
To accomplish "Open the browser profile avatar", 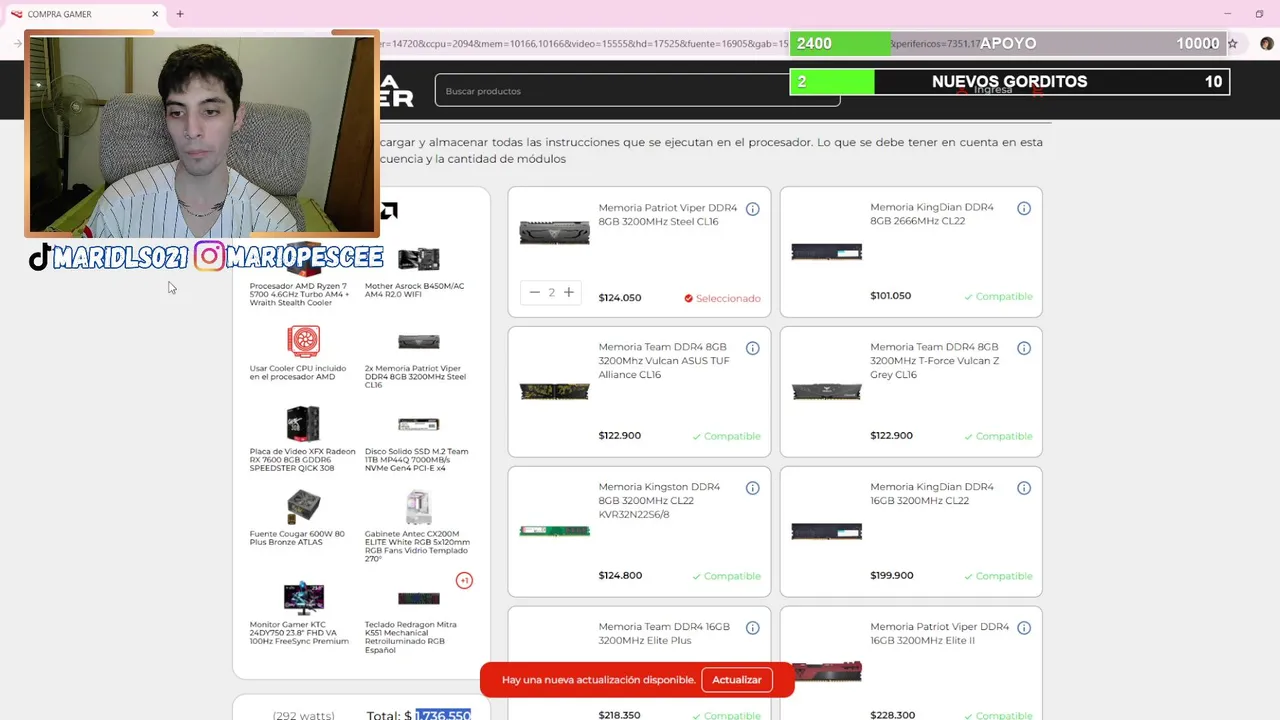I will (x=1266, y=44).
